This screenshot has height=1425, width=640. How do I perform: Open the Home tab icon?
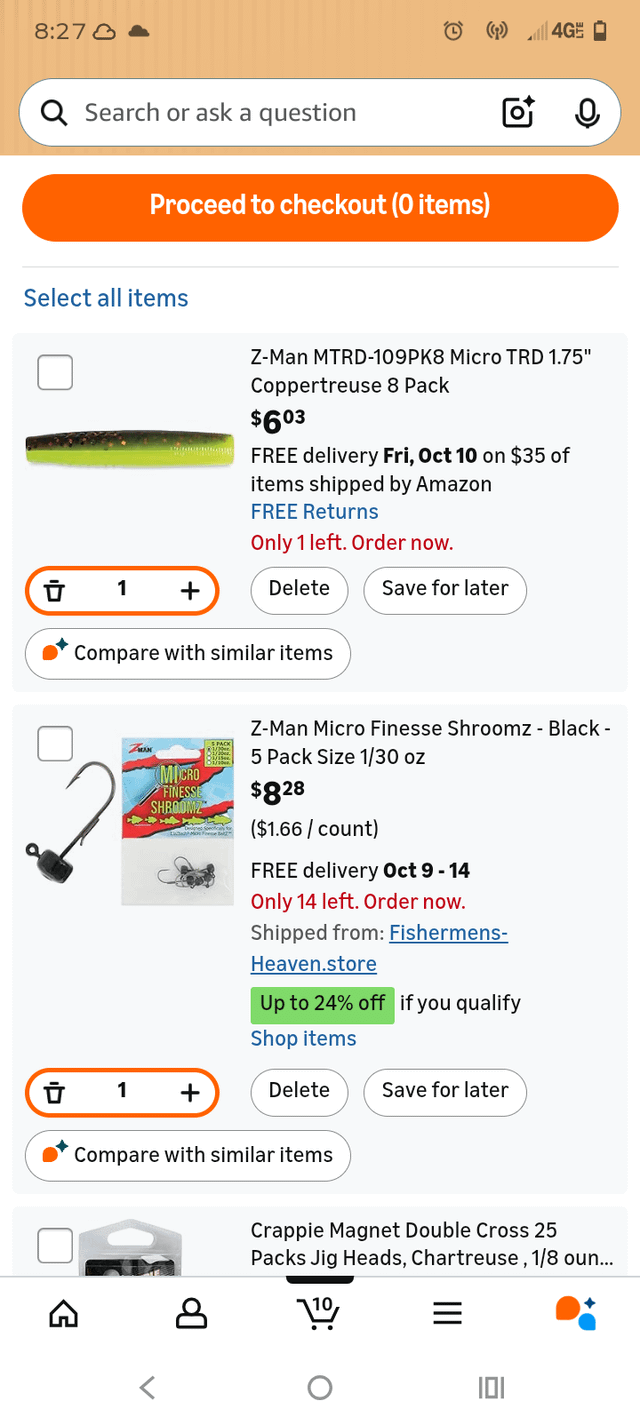pos(63,1312)
